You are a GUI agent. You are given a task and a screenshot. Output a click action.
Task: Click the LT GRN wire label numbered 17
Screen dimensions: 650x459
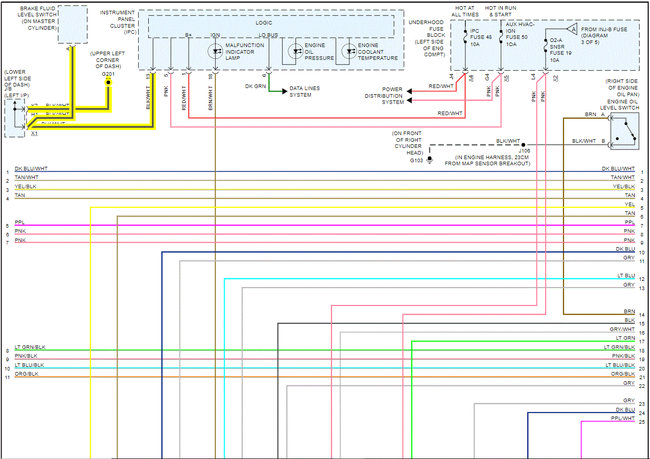tap(625, 338)
